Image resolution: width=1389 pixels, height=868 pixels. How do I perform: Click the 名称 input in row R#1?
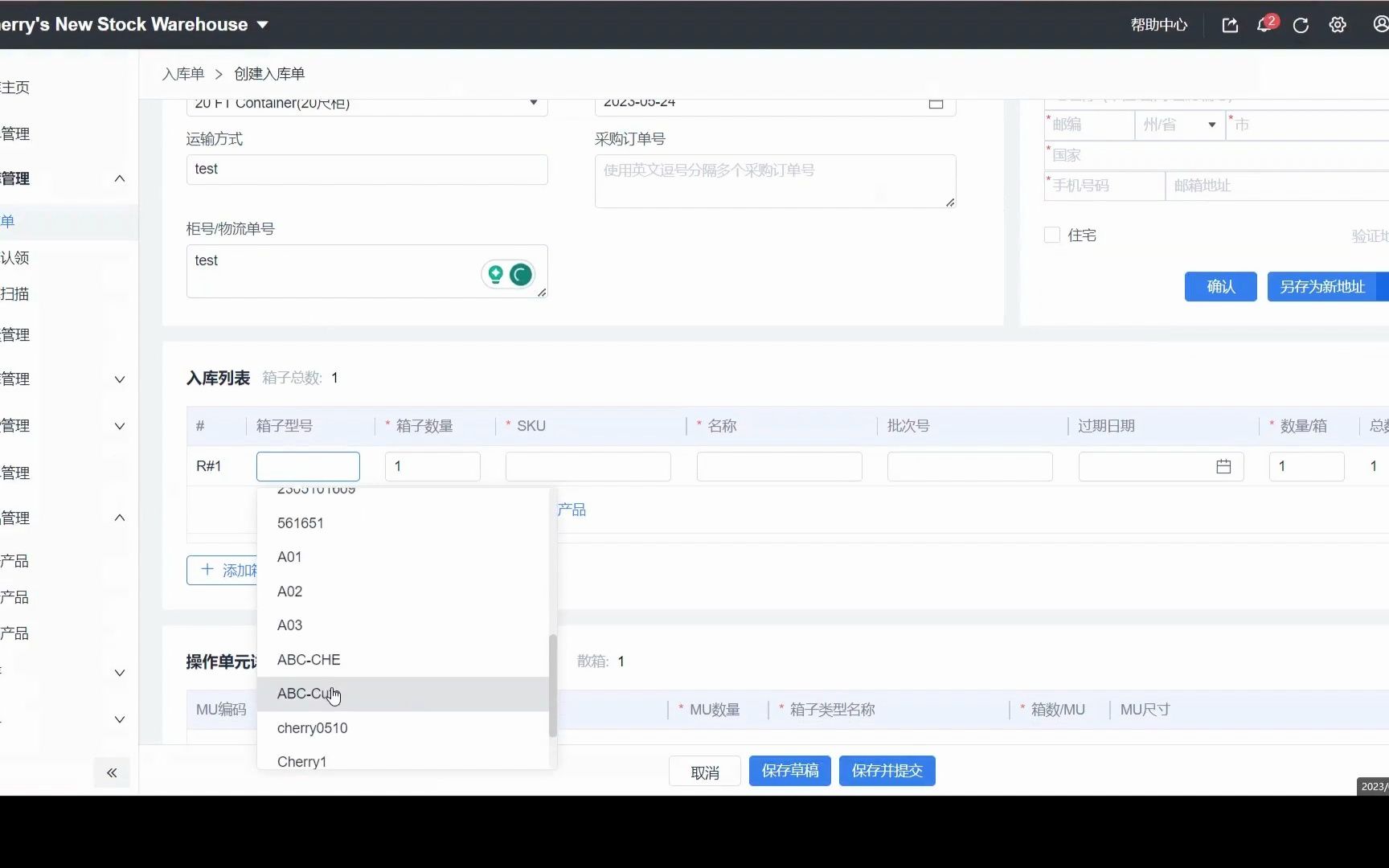coord(780,466)
